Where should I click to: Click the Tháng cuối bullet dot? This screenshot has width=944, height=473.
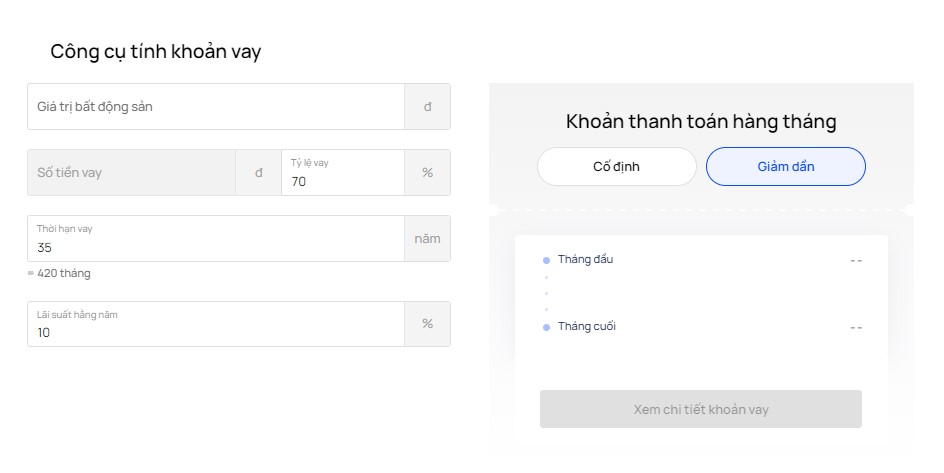546,327
